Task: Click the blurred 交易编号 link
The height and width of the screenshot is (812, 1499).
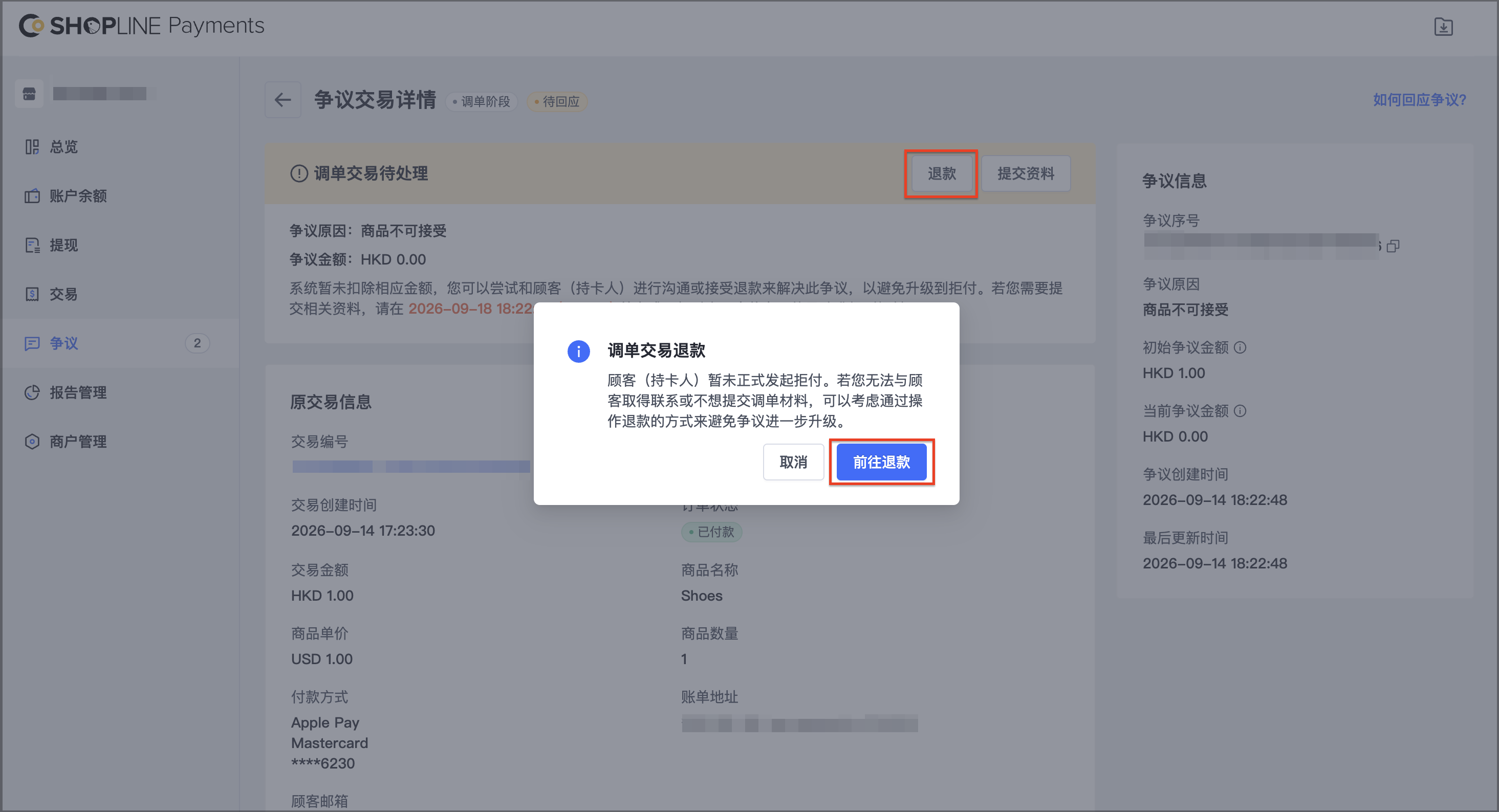Action: coord(411,467)
